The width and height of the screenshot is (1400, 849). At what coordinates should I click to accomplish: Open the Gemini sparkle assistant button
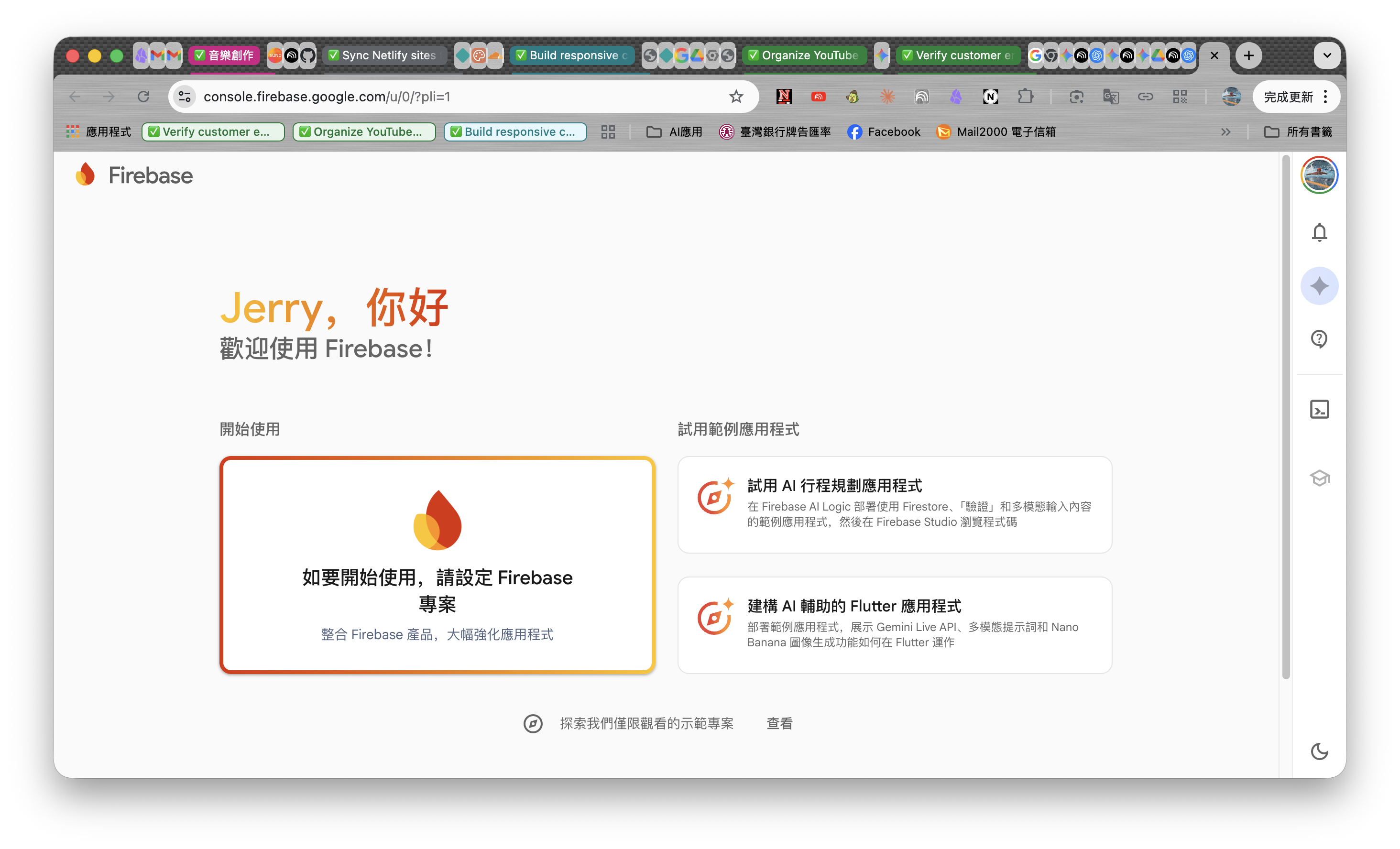1319,286
